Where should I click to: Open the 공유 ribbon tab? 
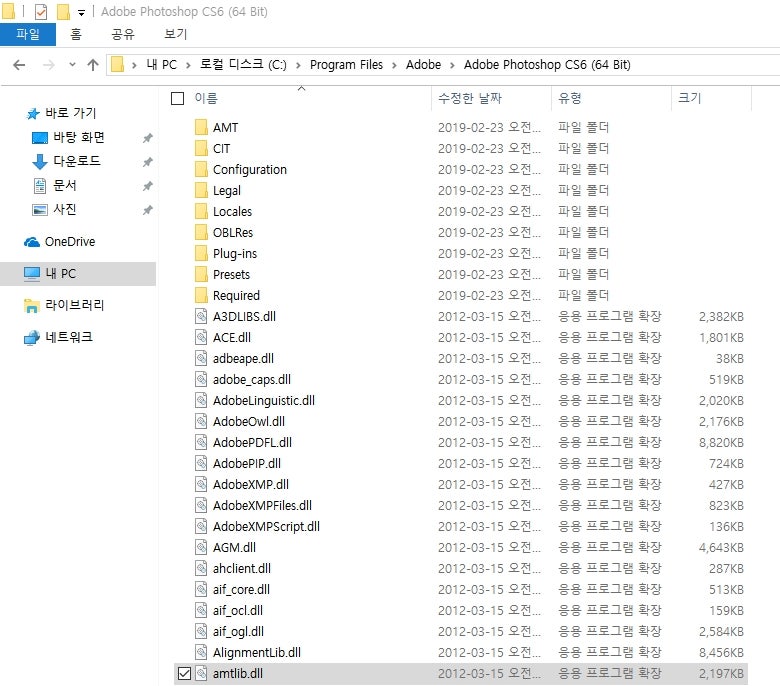(x=123, y=34)
